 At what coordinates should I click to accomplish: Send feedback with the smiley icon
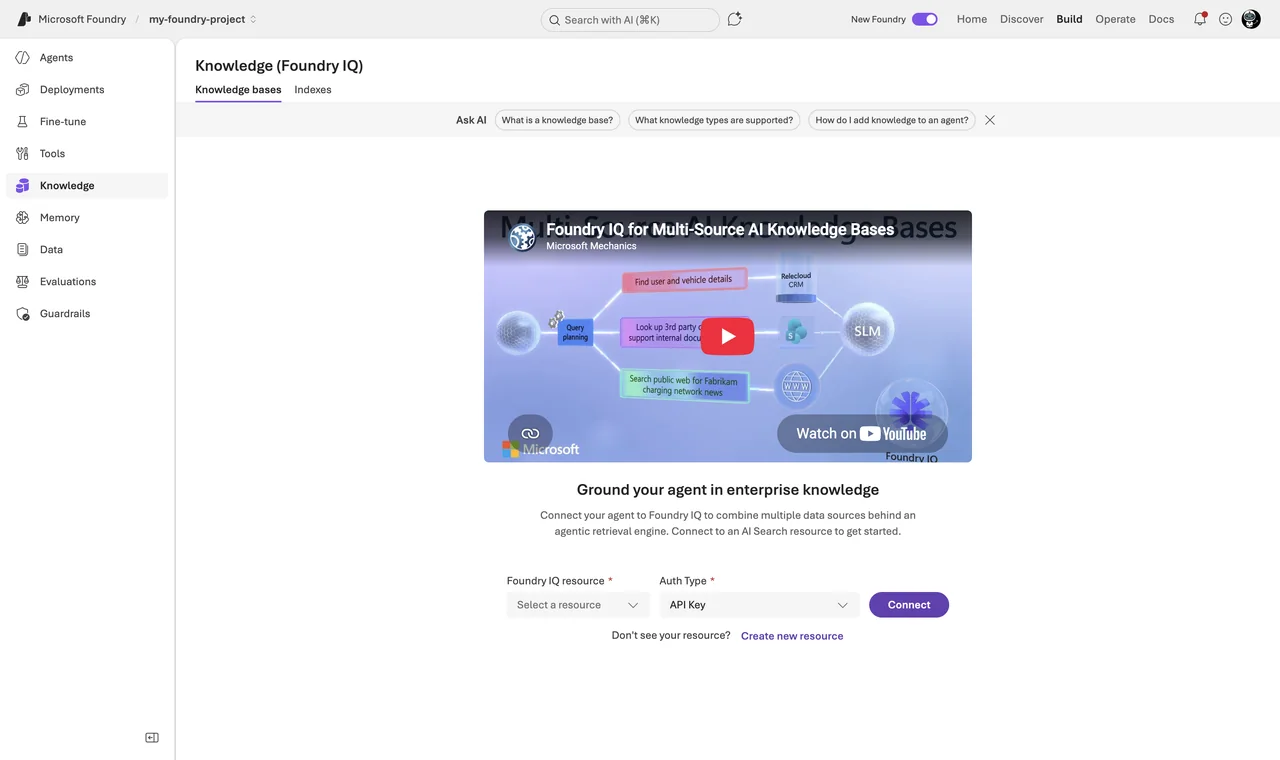(x=1225, y=19)
